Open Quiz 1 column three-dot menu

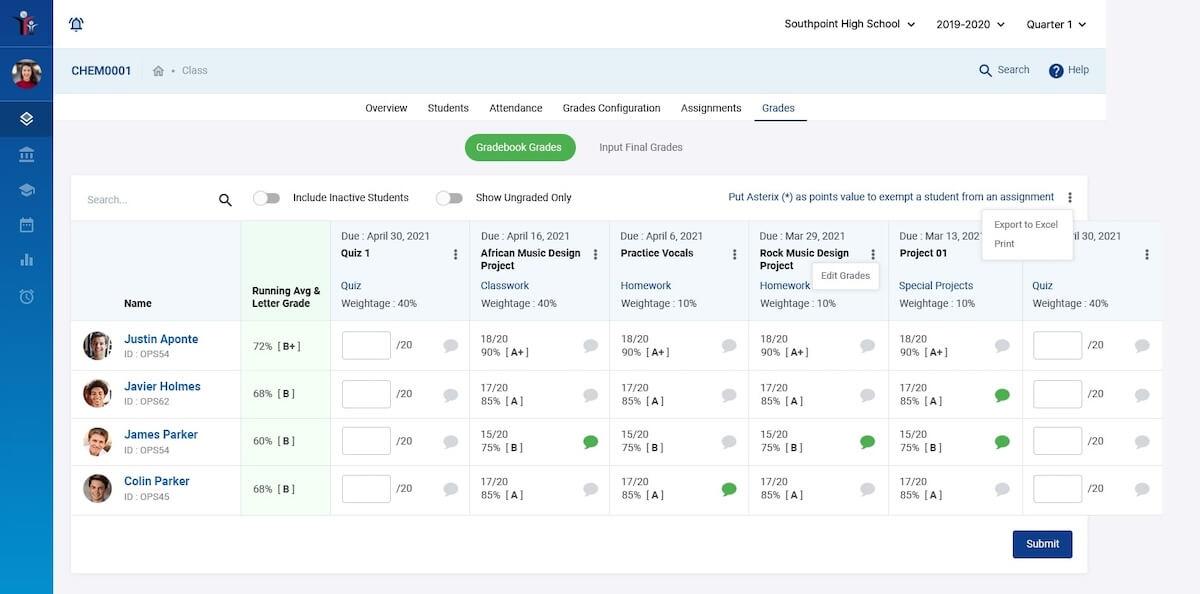coord(455,255)
